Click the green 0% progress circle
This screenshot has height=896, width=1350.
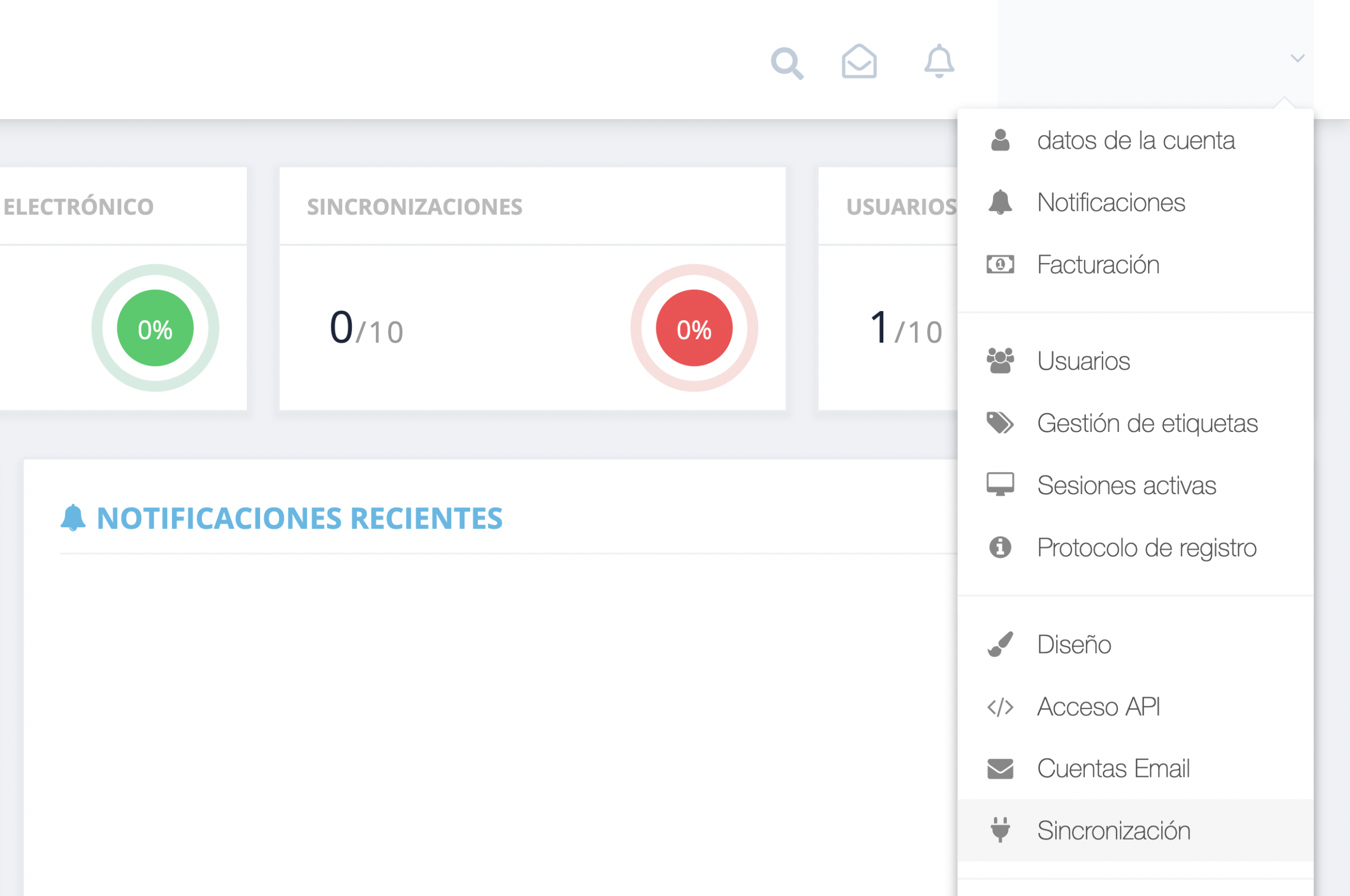[156, 328]
